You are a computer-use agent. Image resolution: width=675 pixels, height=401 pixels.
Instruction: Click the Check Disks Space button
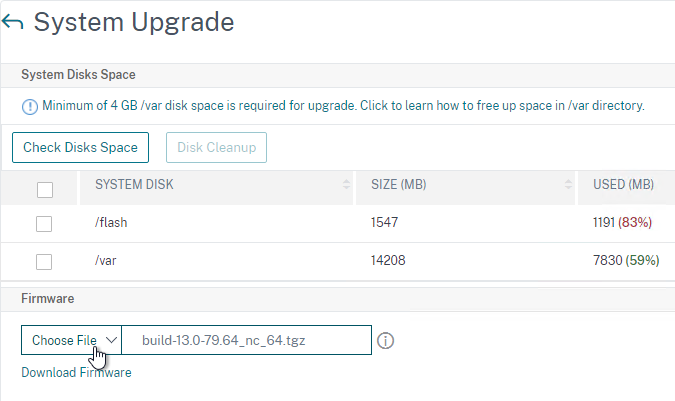pos(81,148)
